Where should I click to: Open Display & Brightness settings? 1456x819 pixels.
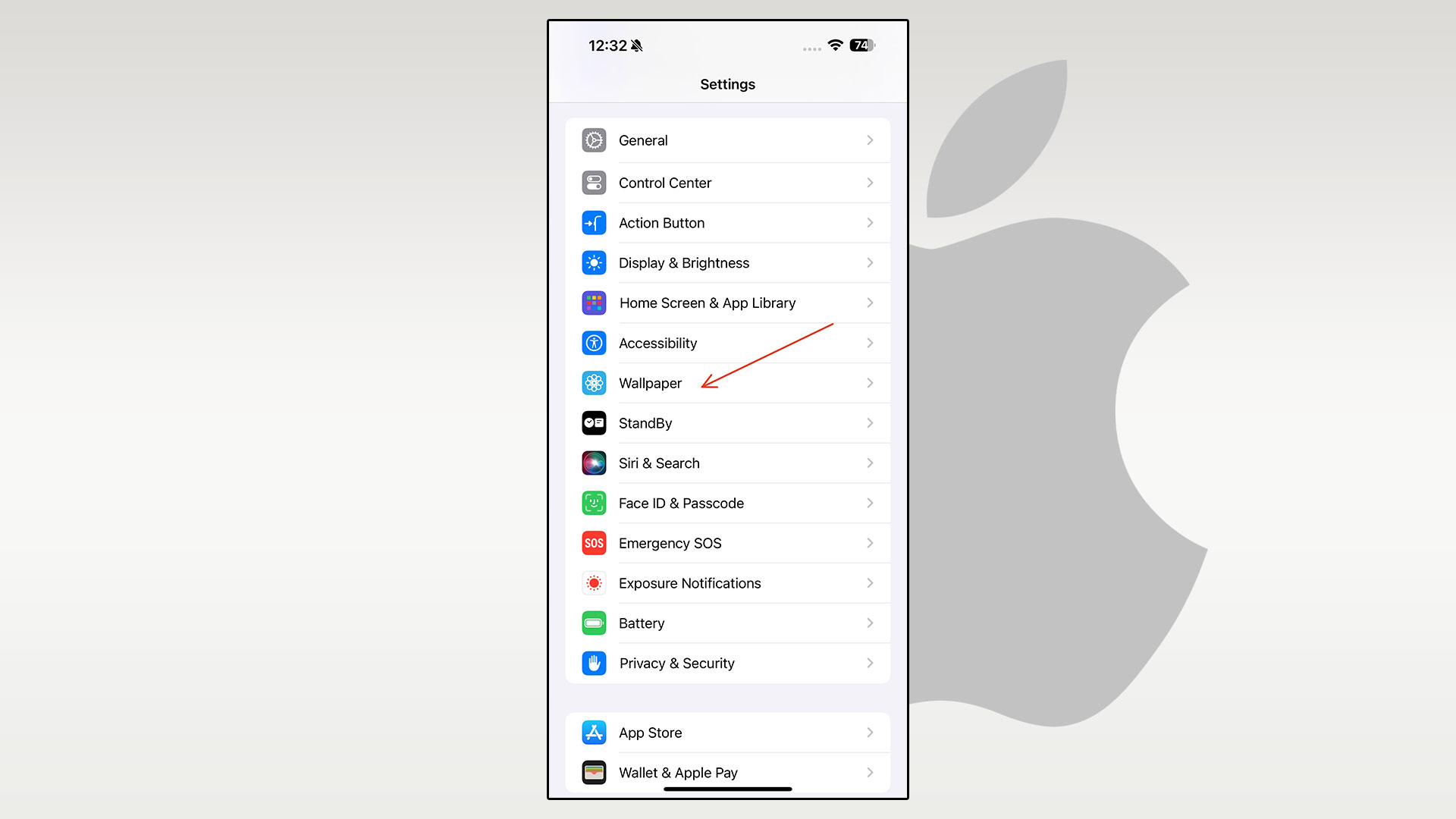tap(727, 262)
